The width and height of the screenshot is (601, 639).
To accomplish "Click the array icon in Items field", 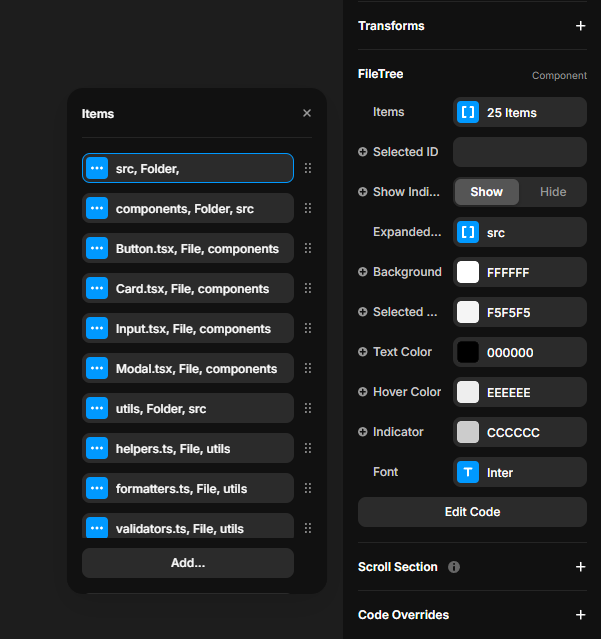I will pyautogui.click(x=468, y=113).
